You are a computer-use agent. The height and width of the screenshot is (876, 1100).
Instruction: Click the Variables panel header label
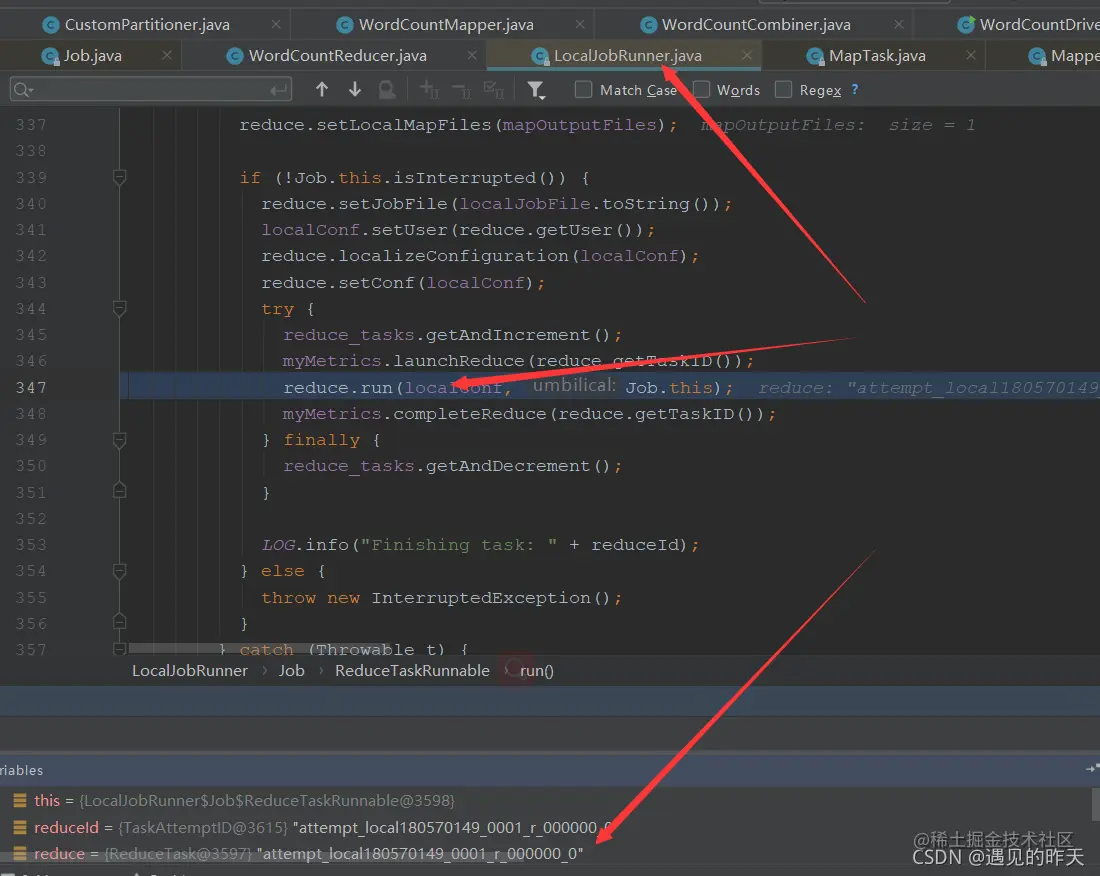pos(21,770)
